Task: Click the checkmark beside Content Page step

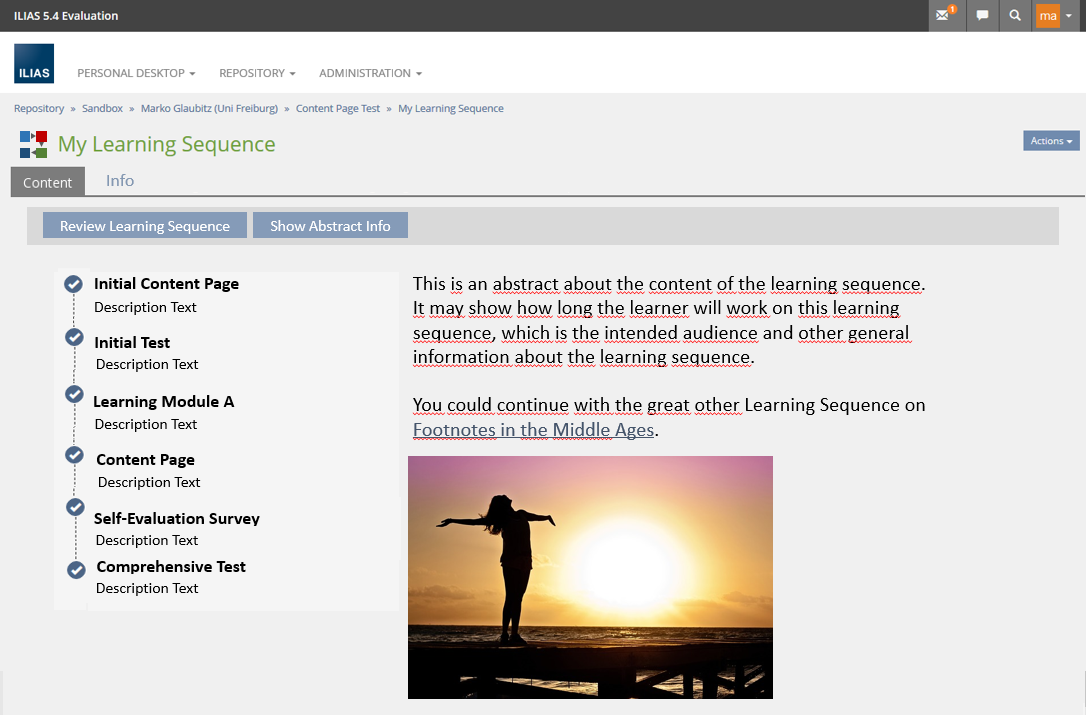Action: pyautogui.click(x=74, y=455)
